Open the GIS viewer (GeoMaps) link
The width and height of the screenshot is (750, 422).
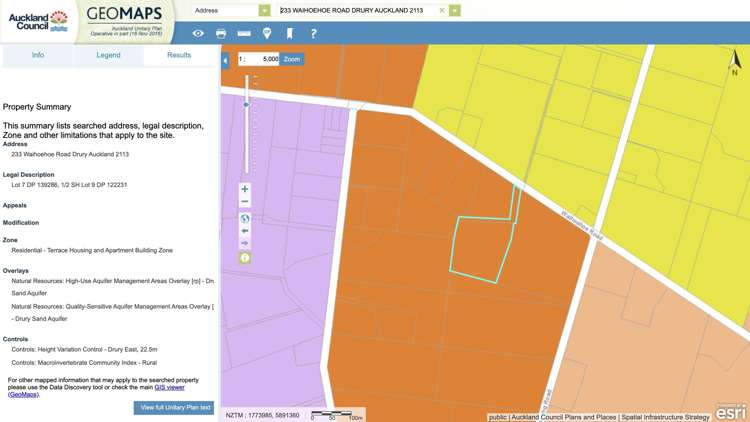point(169,387)
